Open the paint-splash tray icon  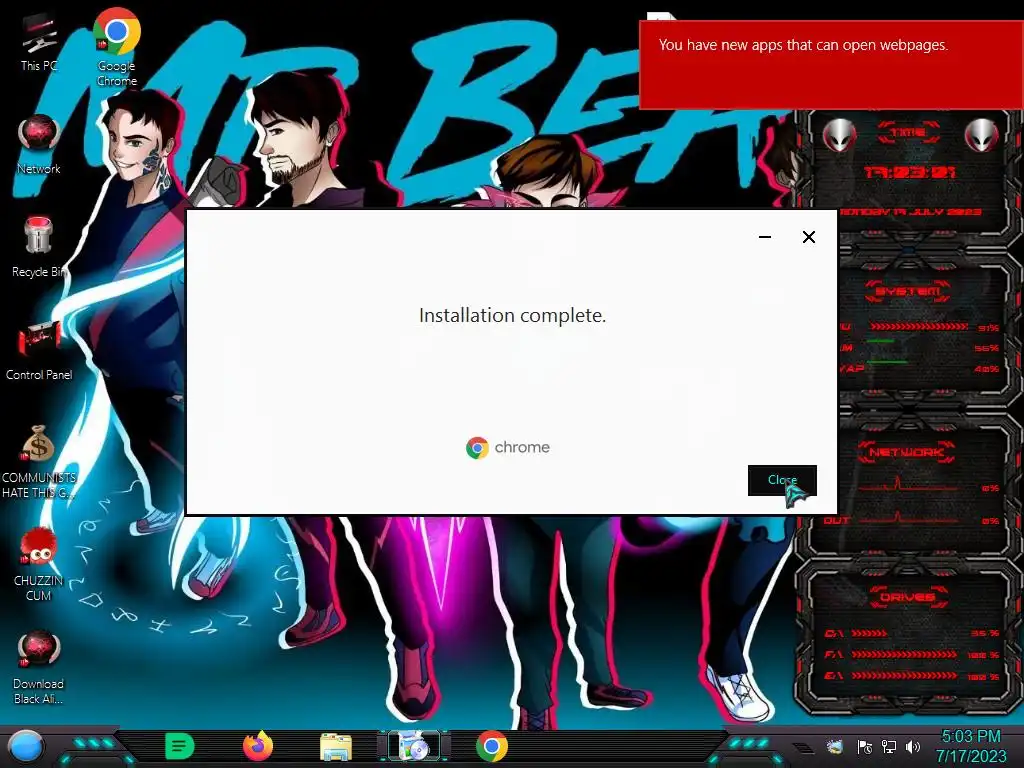tap(834, 747)
